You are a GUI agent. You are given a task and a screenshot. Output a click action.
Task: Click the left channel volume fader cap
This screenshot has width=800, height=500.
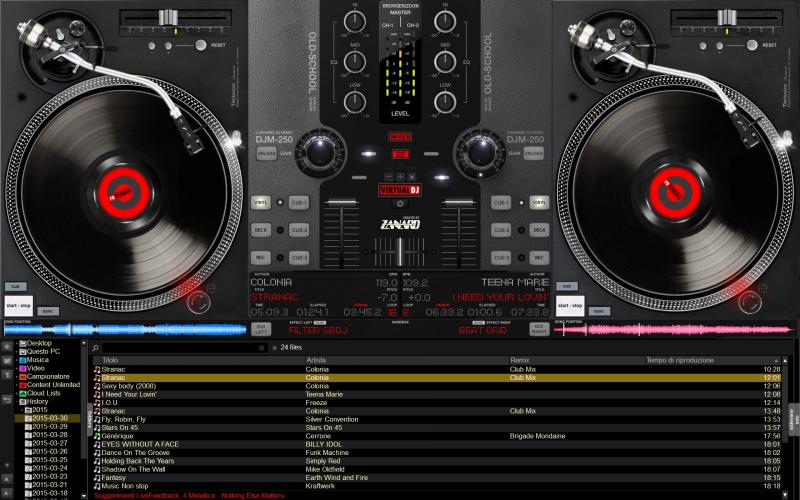341,203
